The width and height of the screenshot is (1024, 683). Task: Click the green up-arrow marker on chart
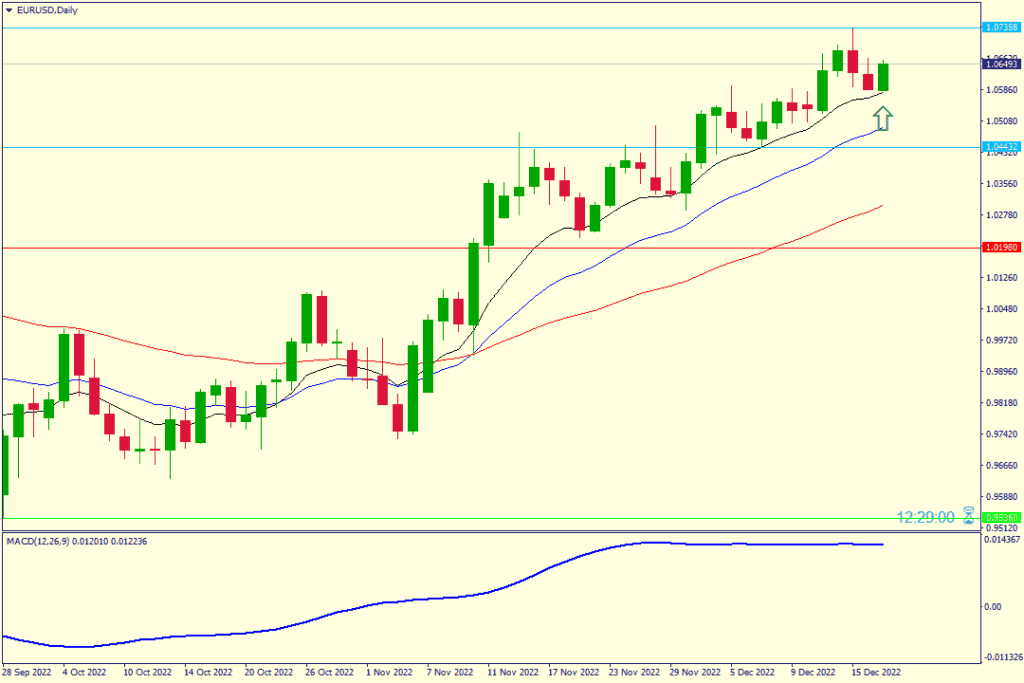pyautogui.click(x=882, y=119)
